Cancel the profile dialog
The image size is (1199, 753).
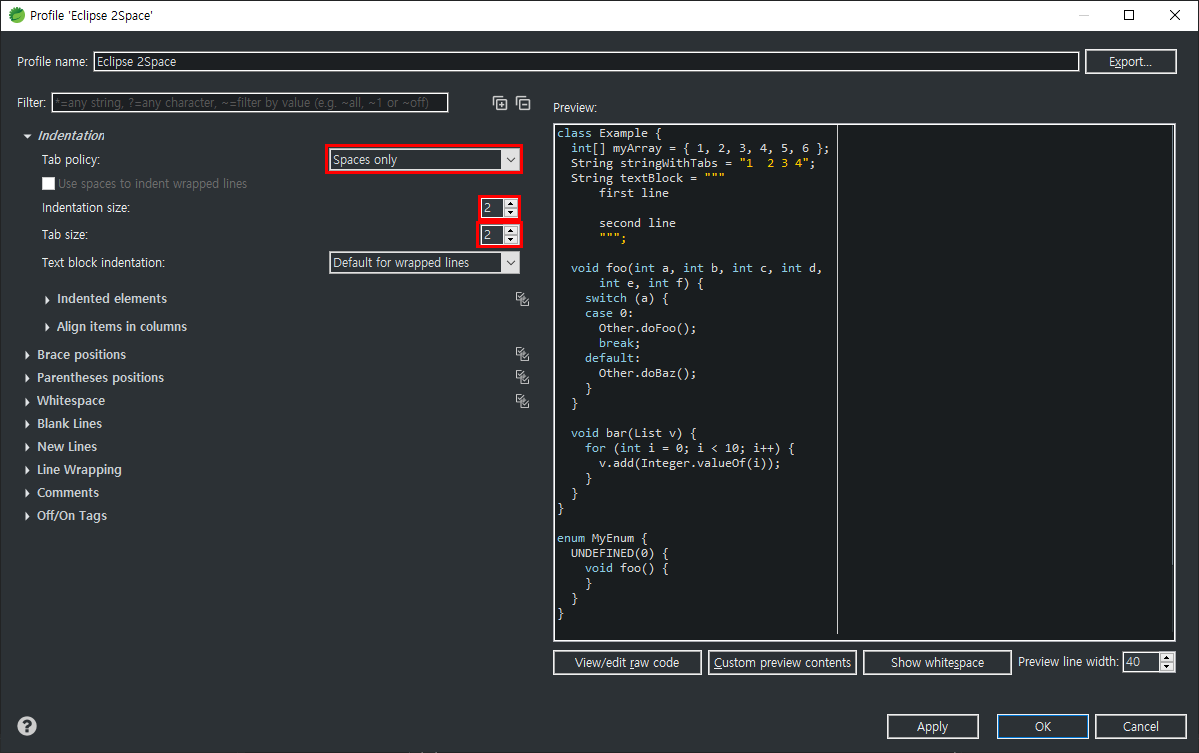pyautogui.click(x=1140, y=726)
